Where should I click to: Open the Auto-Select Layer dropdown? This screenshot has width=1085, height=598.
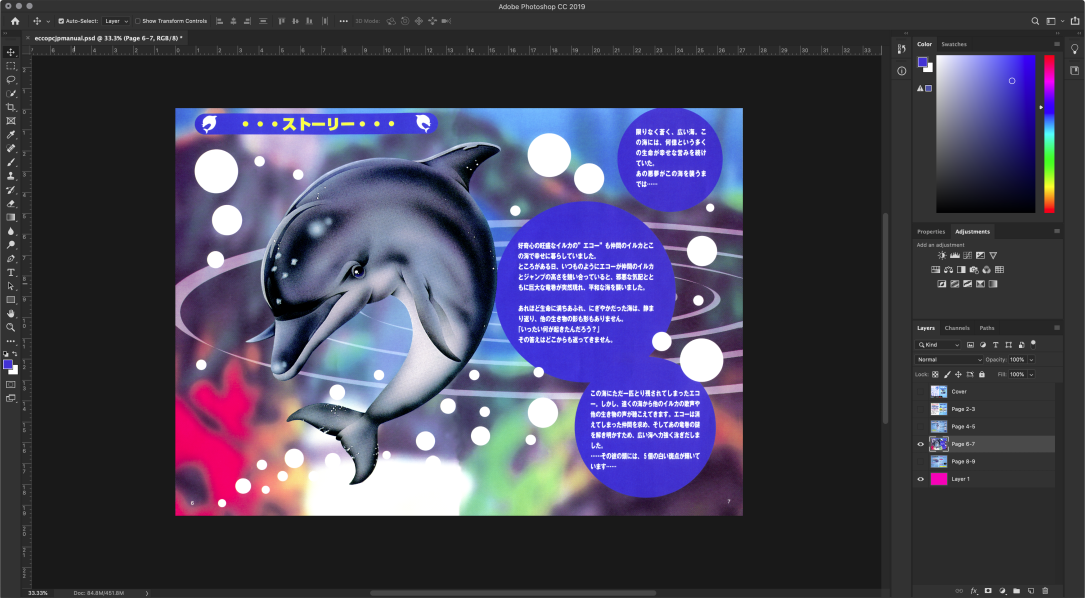(x=117, y=20)
